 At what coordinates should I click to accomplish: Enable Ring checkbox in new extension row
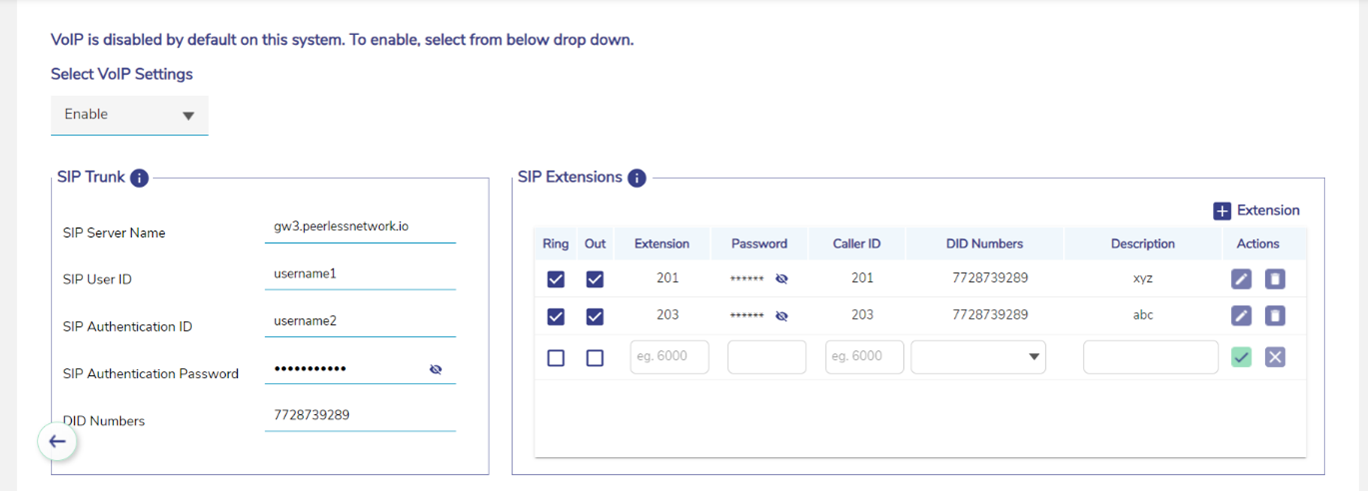point(556,357)
